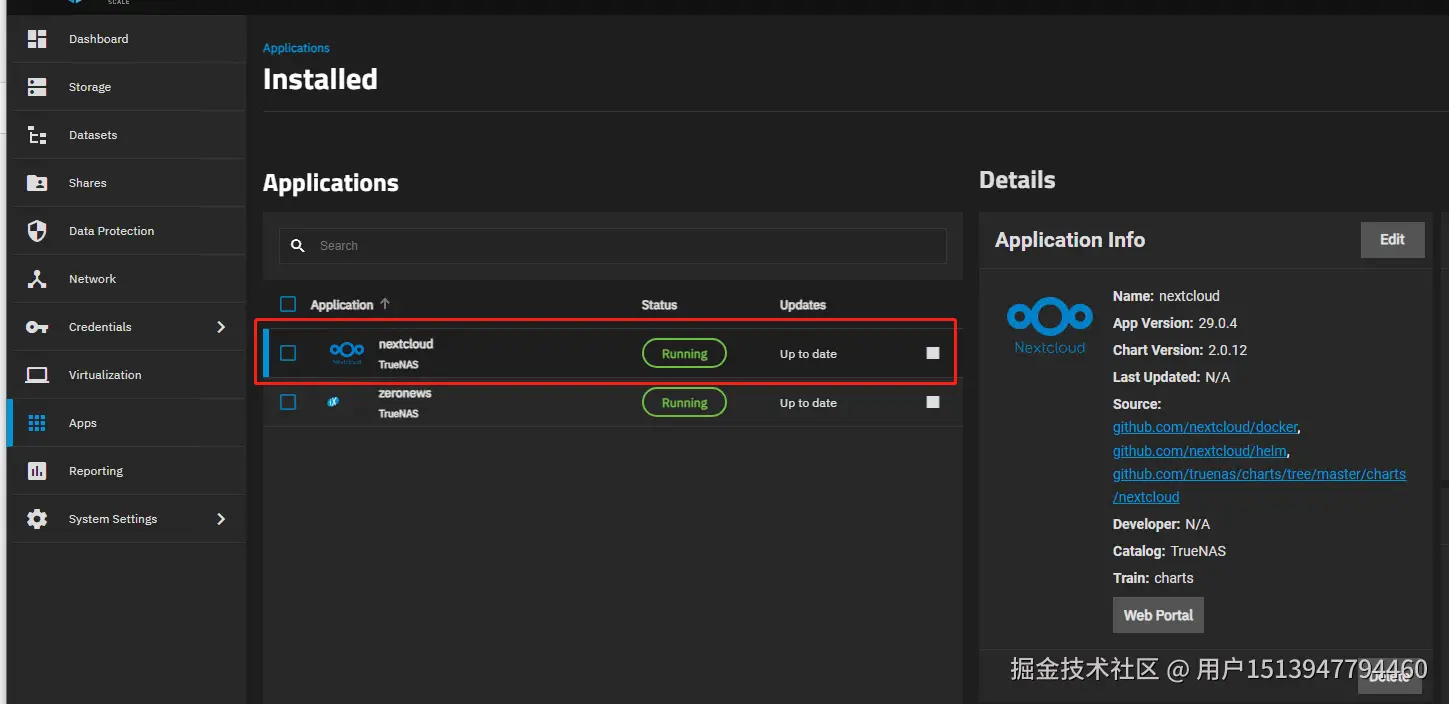
Task: Tick the zeronews row checkbox
Action: pyautogui.click(x=288, y=402)
